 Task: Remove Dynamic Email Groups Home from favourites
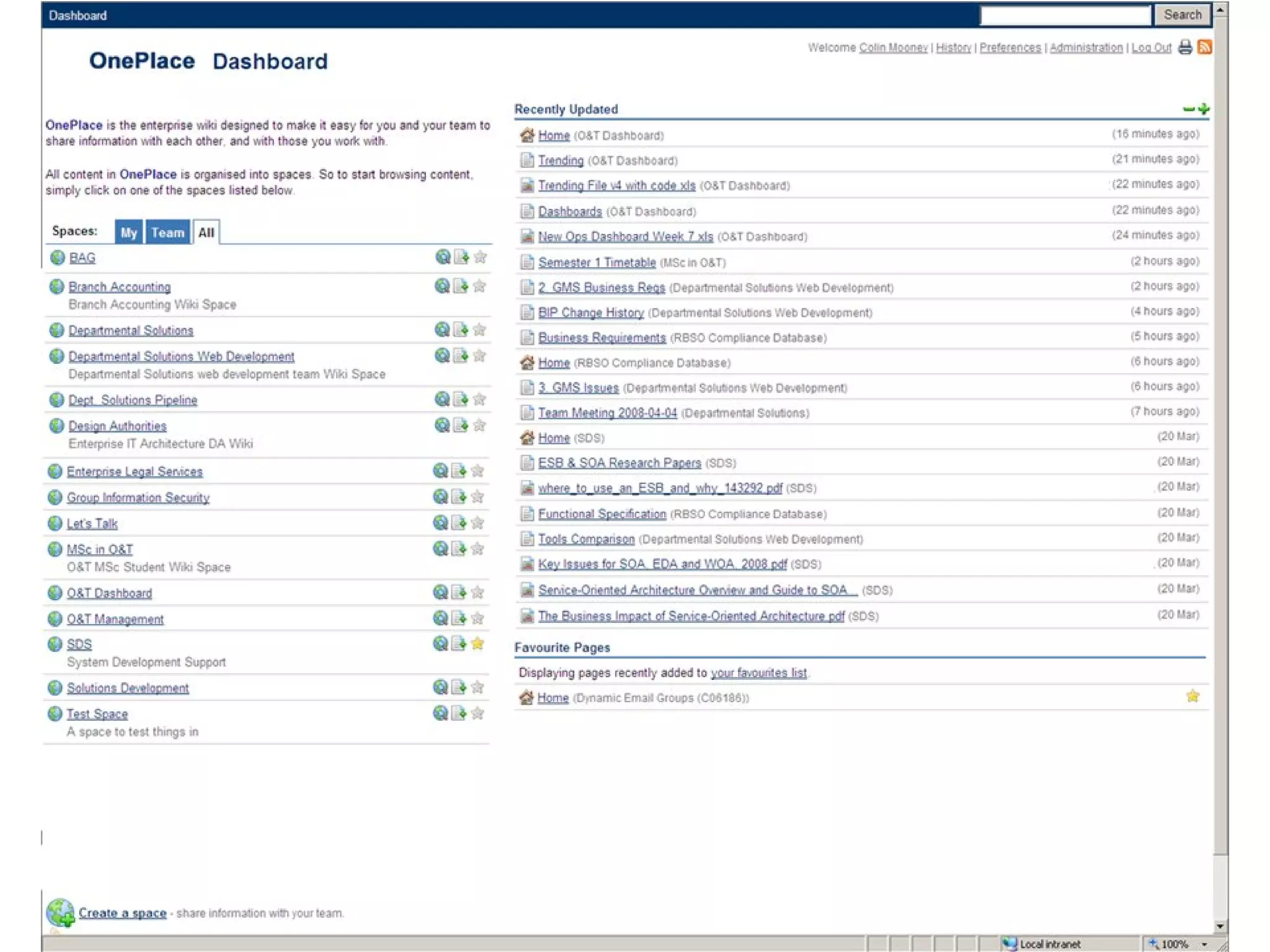click(x=1192, y=696)
